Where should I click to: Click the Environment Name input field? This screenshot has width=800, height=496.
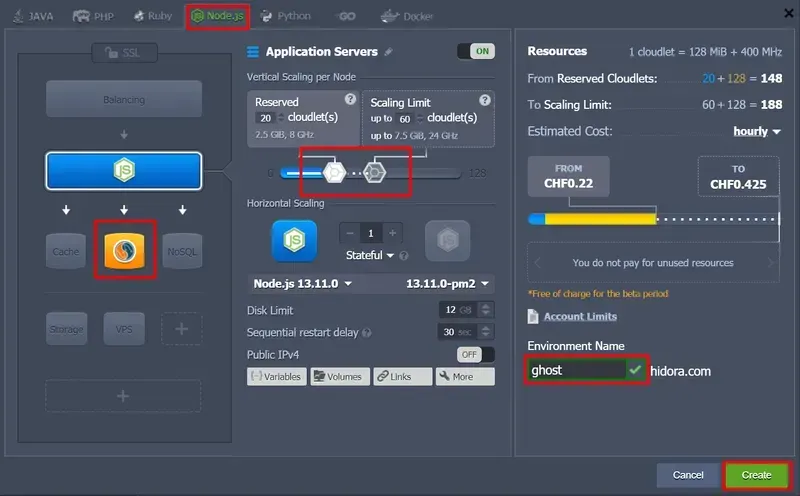576,370
